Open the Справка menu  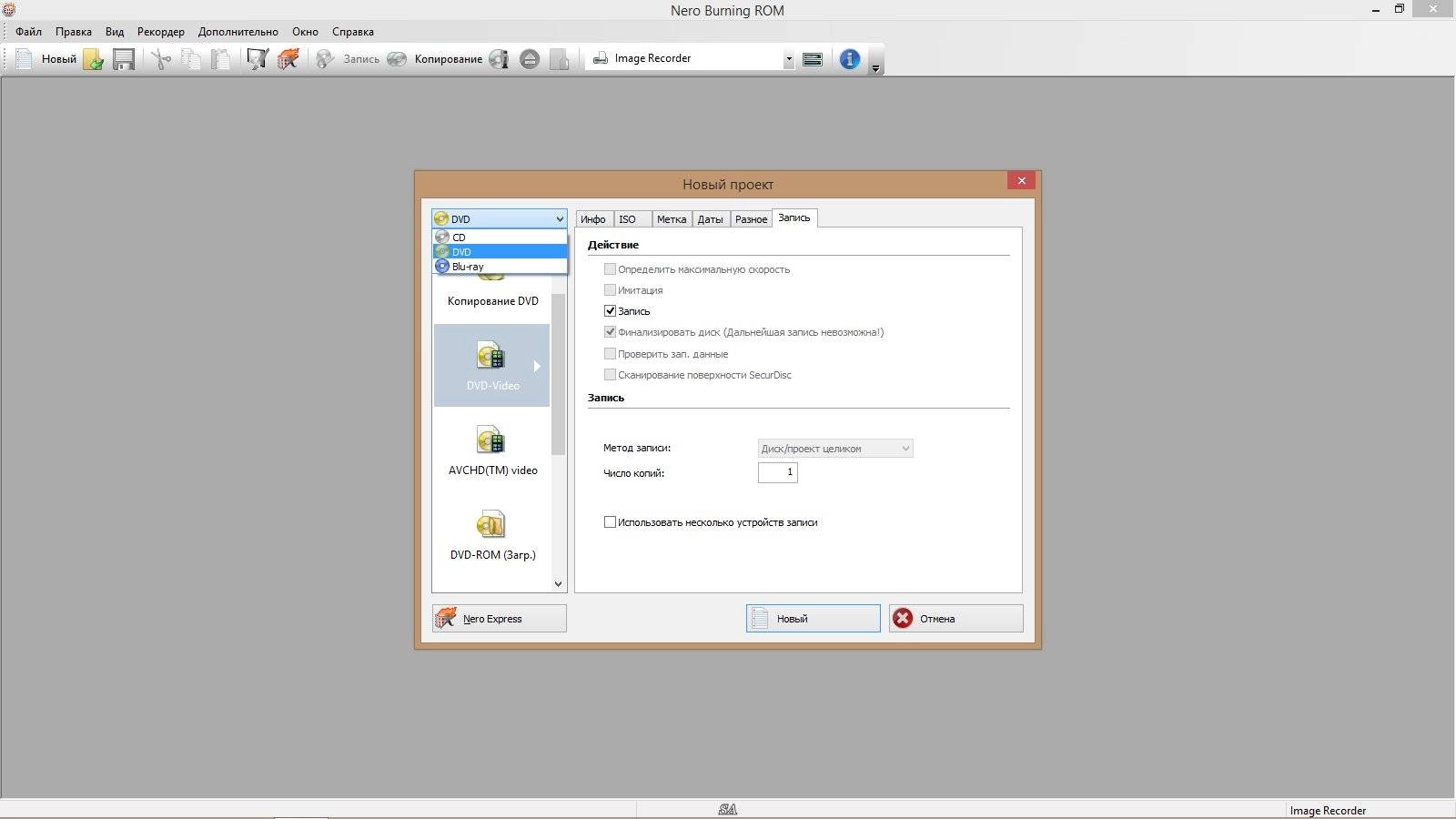[x=353, y=31]
